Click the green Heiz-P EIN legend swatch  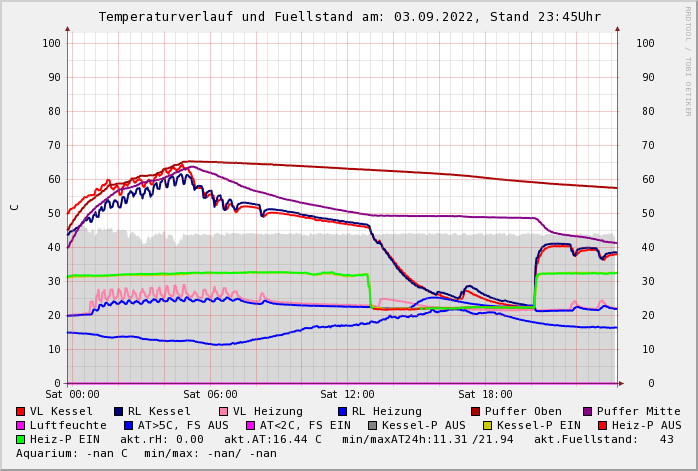pos(21,439)
